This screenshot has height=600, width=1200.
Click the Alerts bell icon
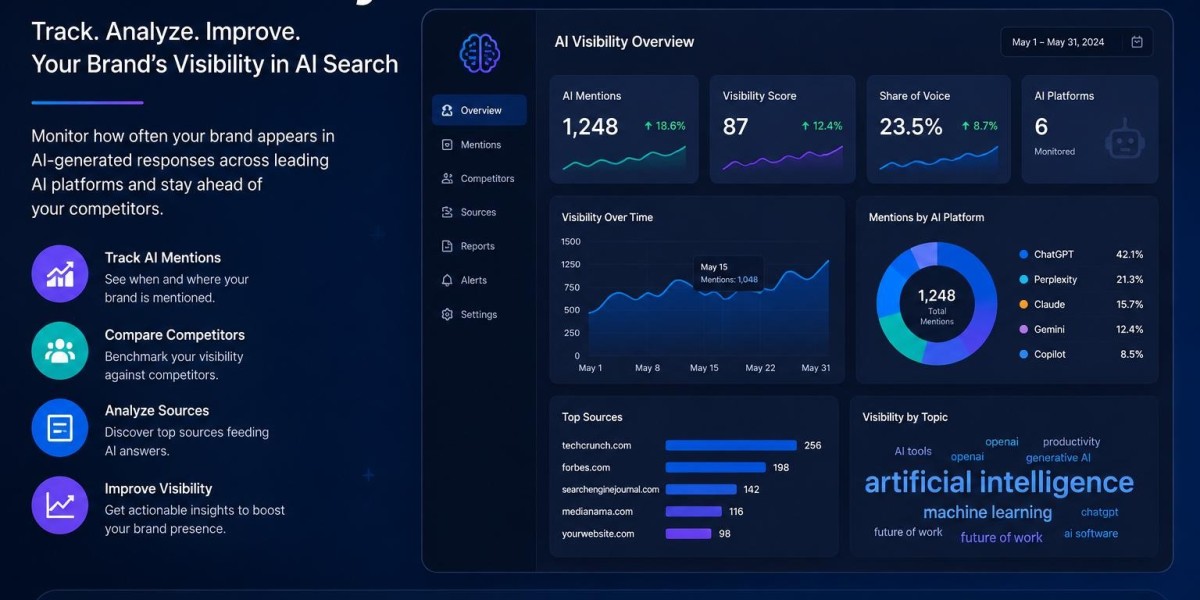click(447, 280)
